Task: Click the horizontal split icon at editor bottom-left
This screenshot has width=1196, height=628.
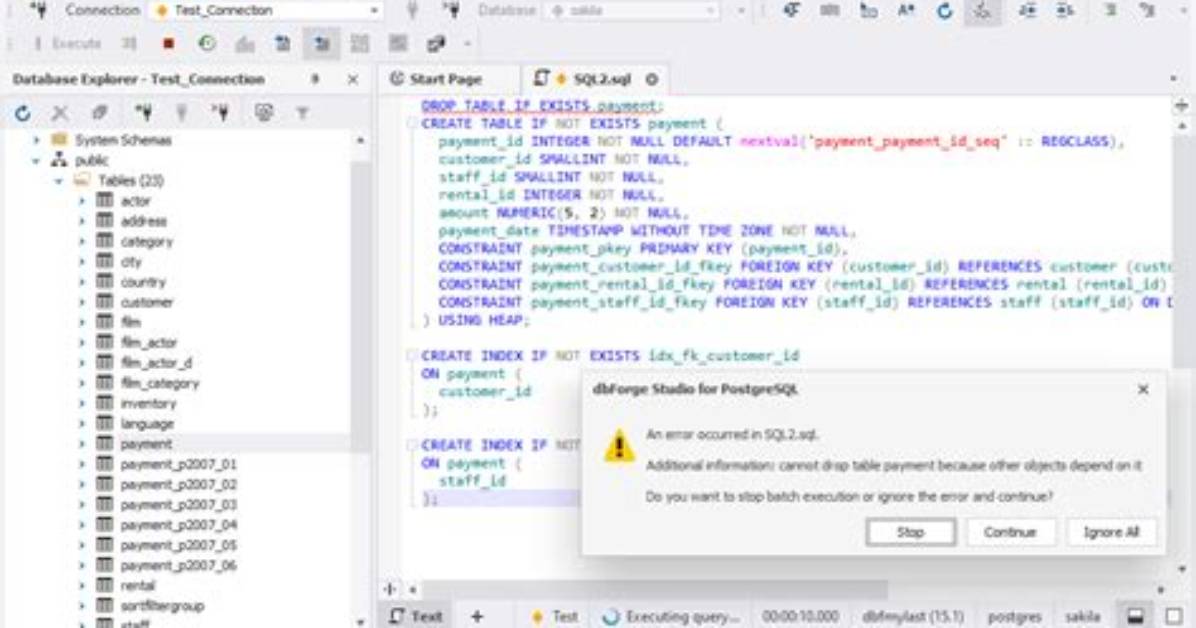Action: pos(391,589)
